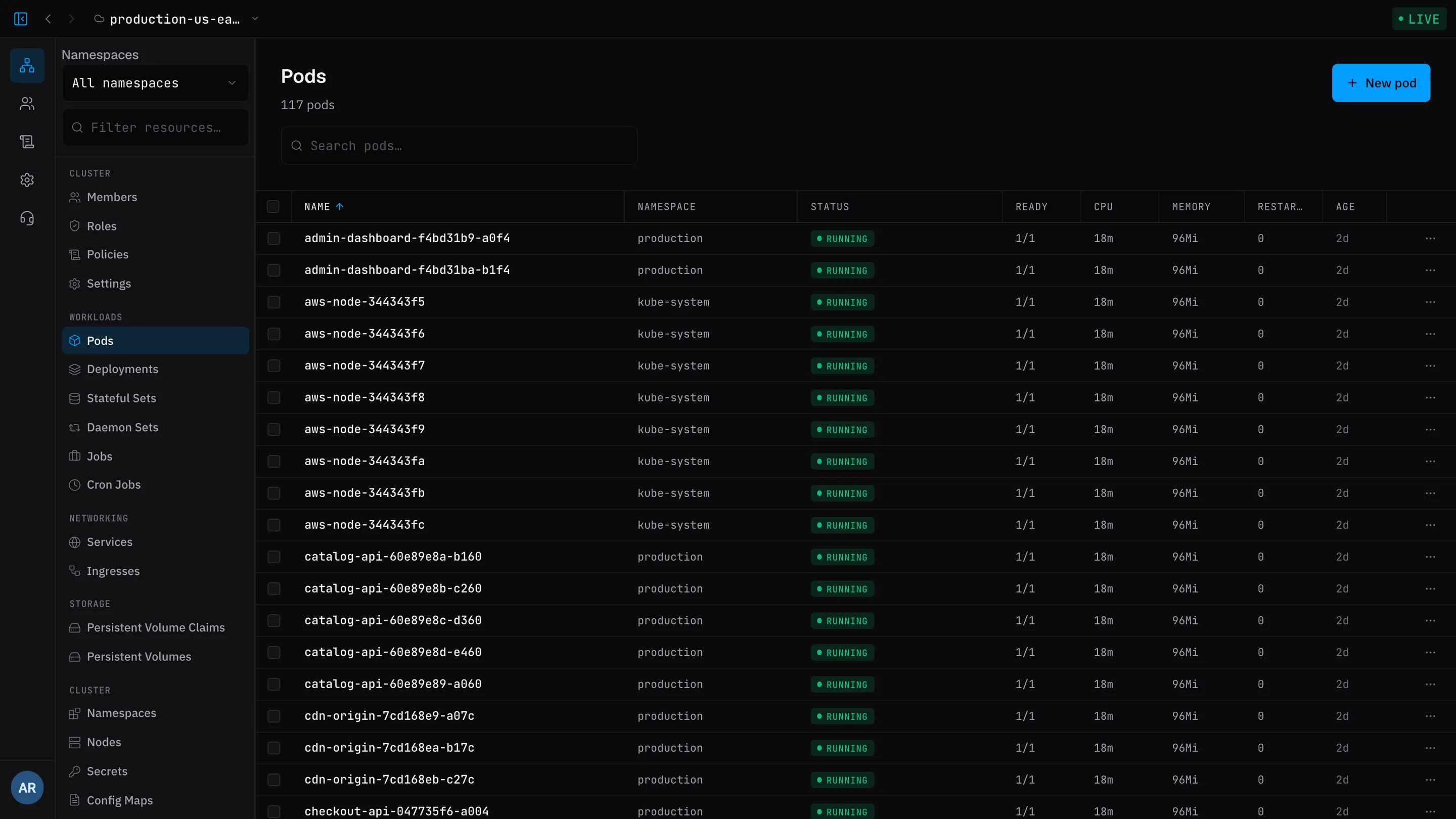This screenshot has width=1456, height=819.
Task: Open Stateful Sets in the sidebar
Action: 155,398
